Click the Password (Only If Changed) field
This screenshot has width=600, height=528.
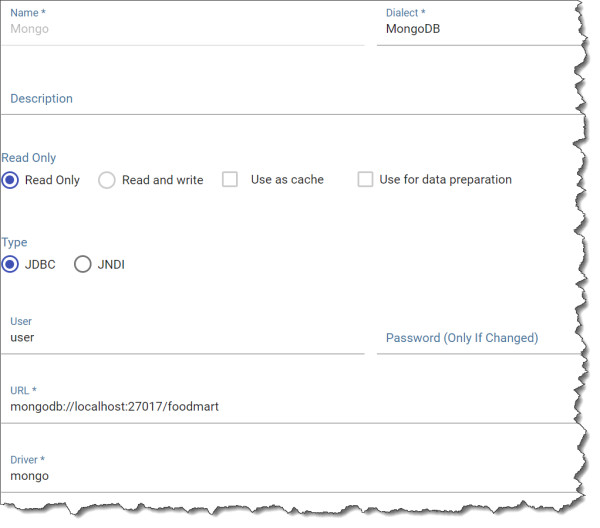pos(480,338)
